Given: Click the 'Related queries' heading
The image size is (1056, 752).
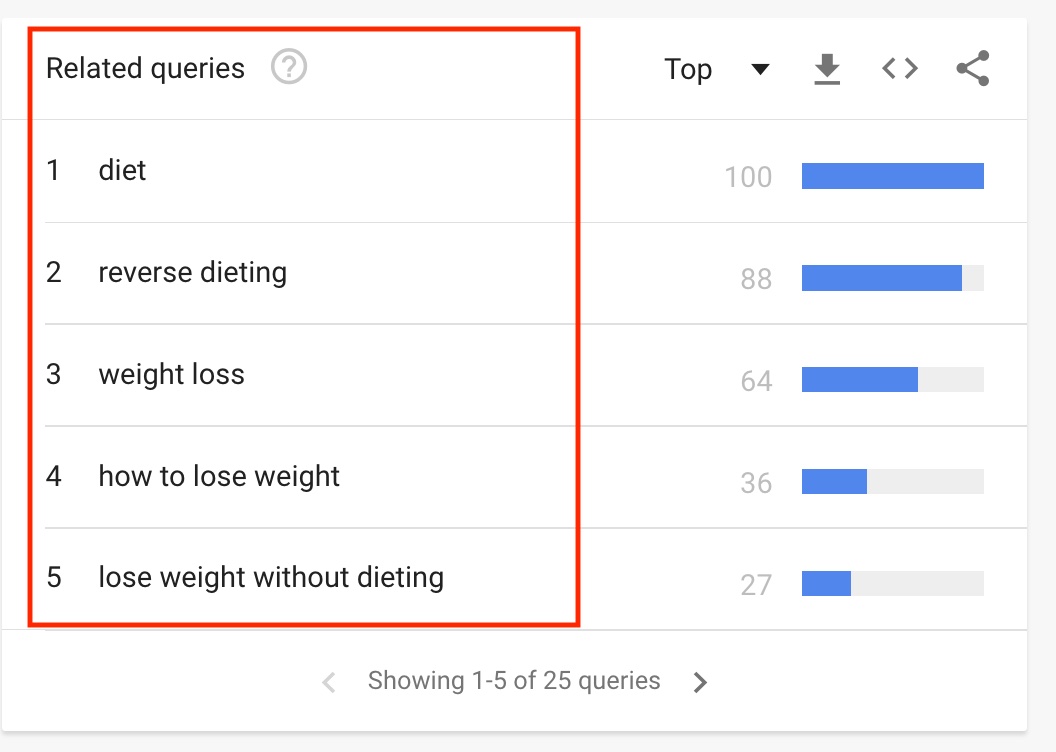Looking at the screenshot, I should pos(145,69).
